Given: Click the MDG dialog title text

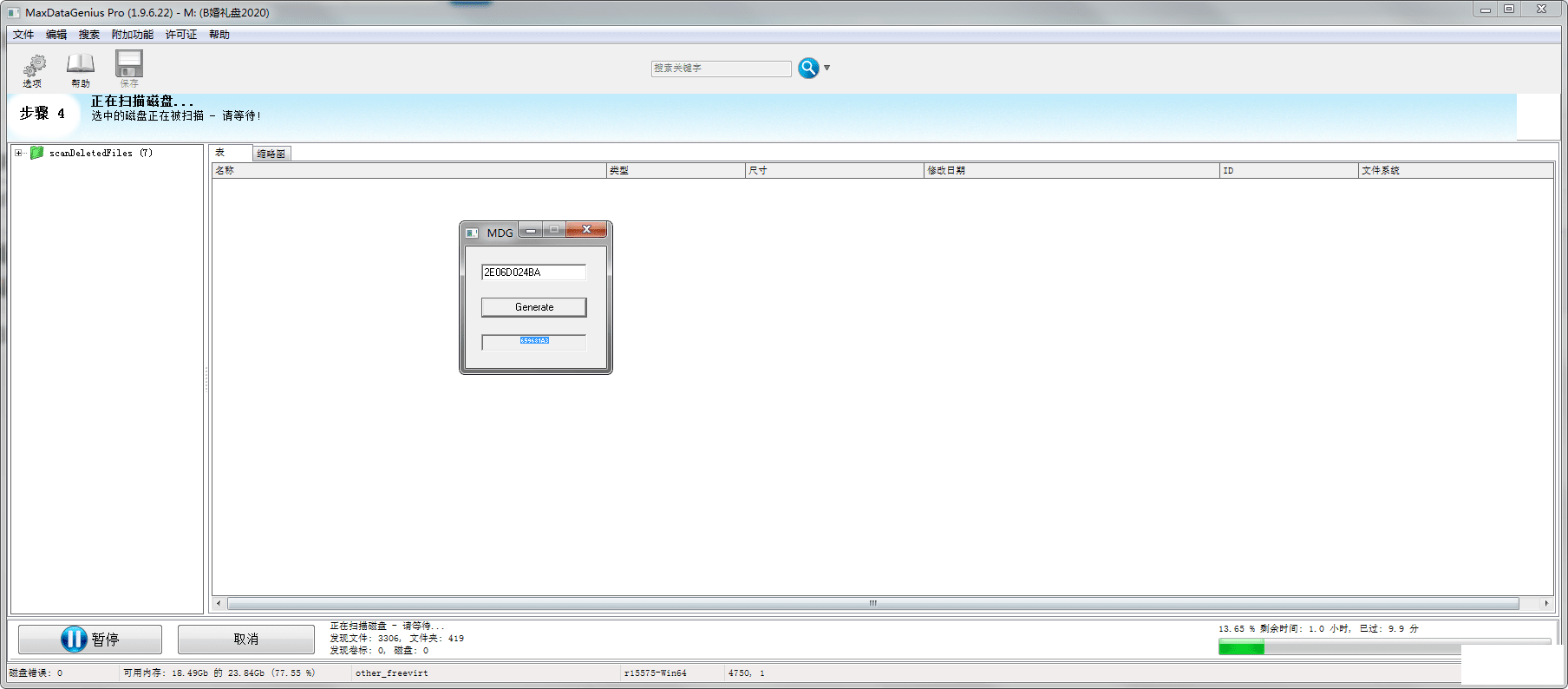Looking at the screenshot, I should [500, 233].
